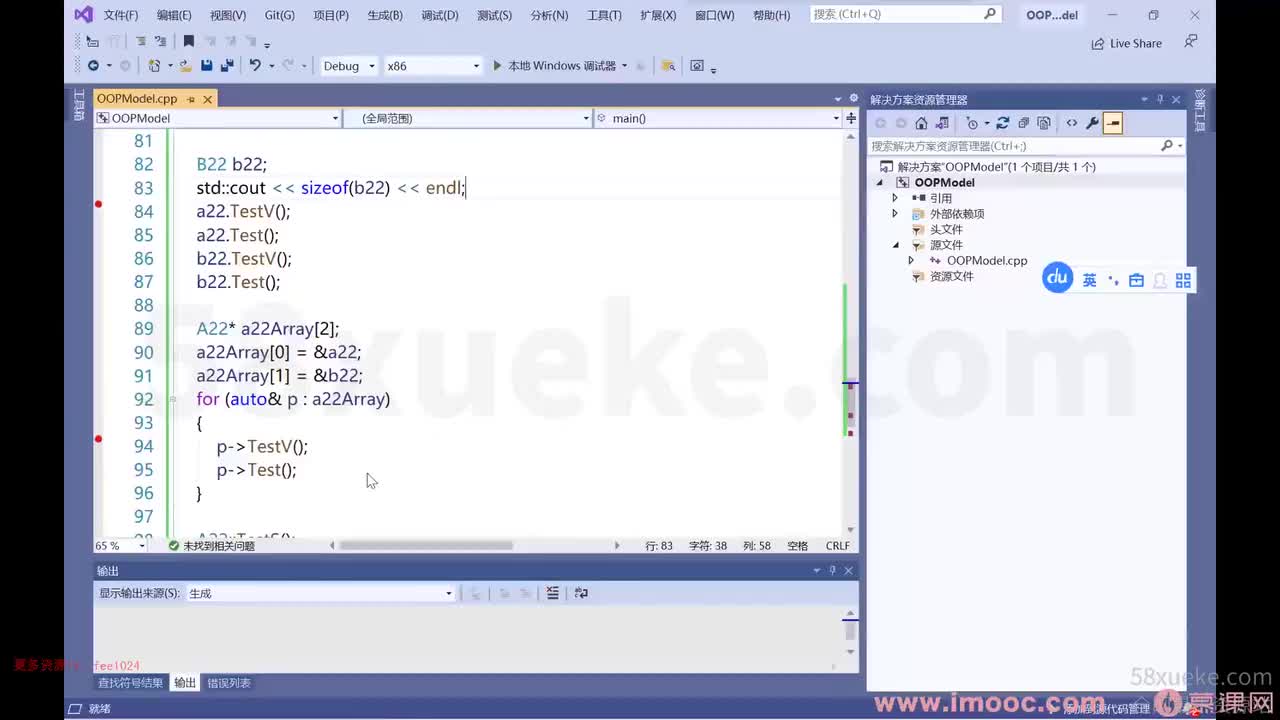The width and height of the screenshot is (1280, 720).
Task: Open Baidu IME toolbox grid icon
Action: pos(1183,281)
